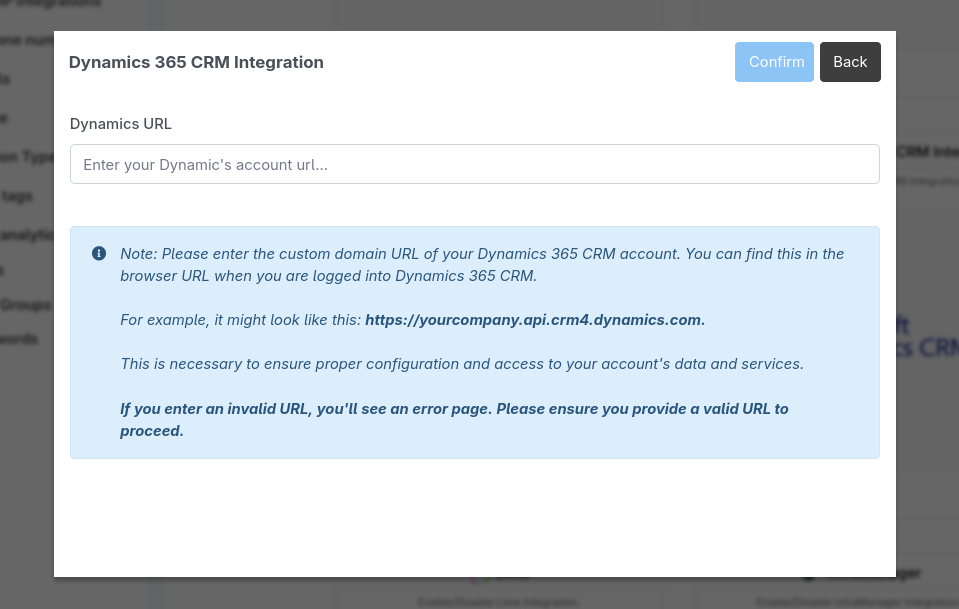Click the info circle icon in the note

point(99,254)
